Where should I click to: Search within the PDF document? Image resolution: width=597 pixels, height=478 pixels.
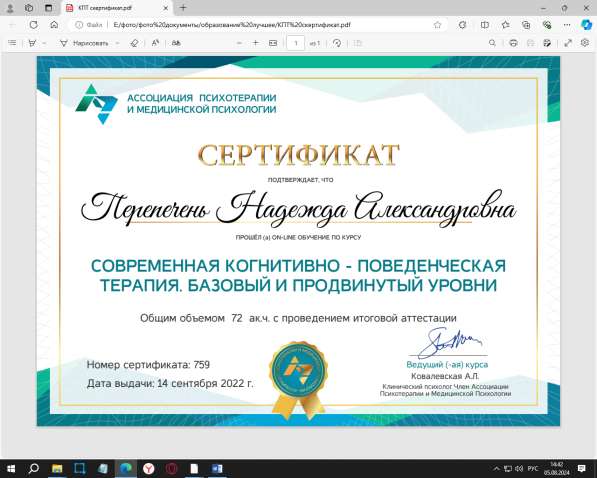coord(492,43)
